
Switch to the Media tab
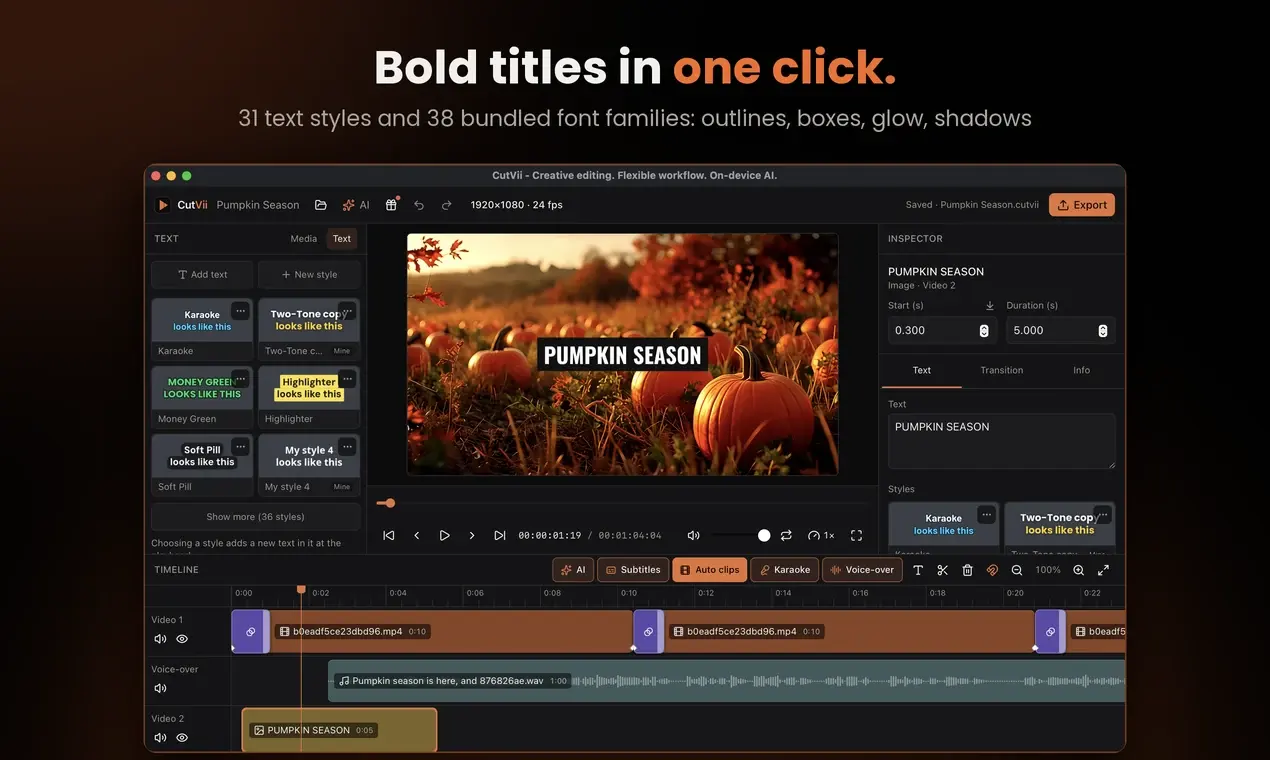(304, 239)
